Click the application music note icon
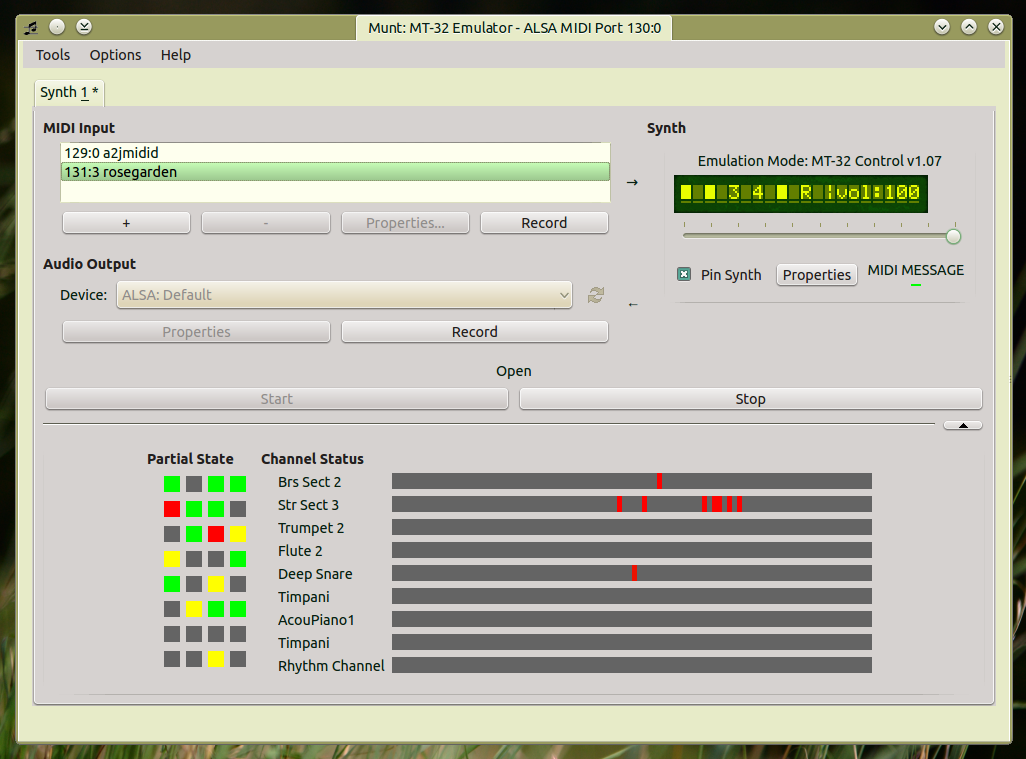The image size is (1026, 759). tap(31, 27)
